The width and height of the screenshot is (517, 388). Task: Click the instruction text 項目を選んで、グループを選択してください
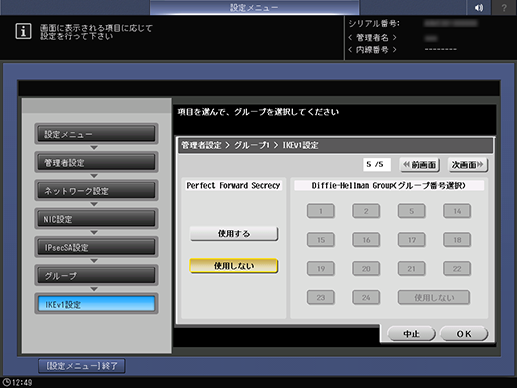click(x=258, y=112)
